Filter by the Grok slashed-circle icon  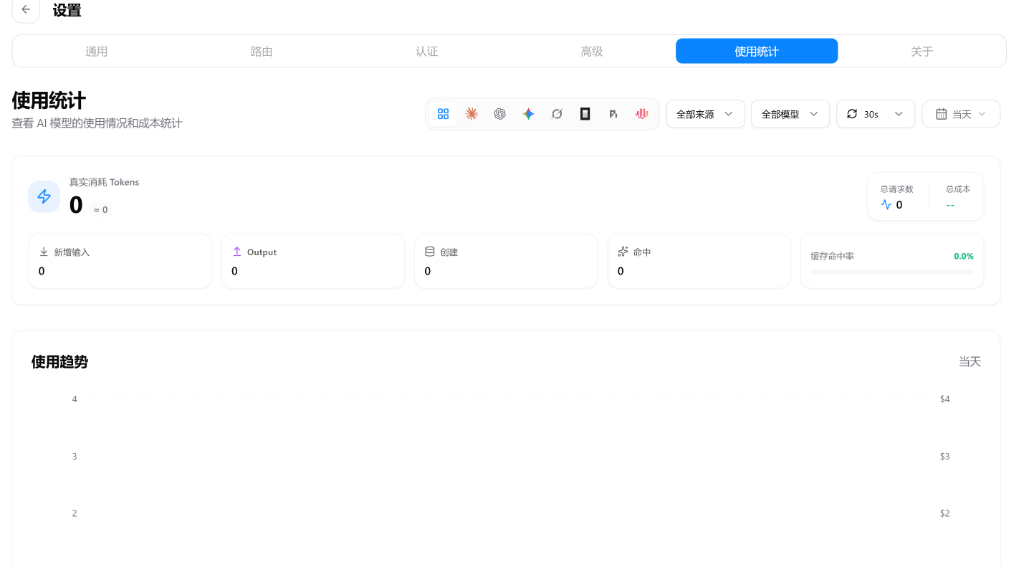tap(556, 114)
